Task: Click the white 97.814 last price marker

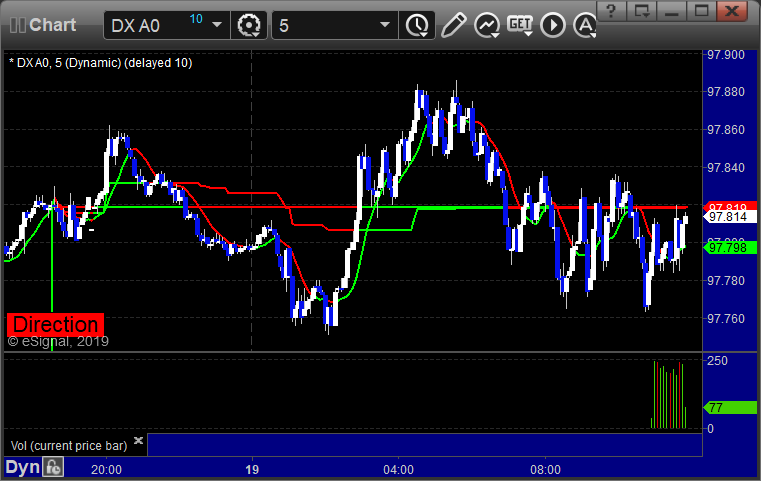Action: click(x=730, y=217)
